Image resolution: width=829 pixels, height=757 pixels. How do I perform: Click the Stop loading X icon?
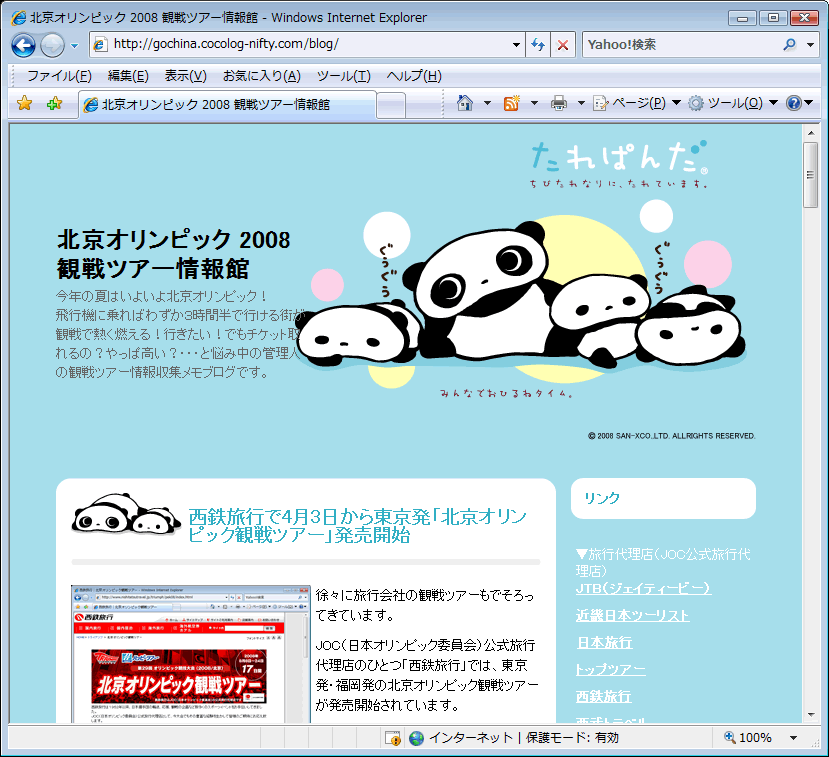point(563,45)
